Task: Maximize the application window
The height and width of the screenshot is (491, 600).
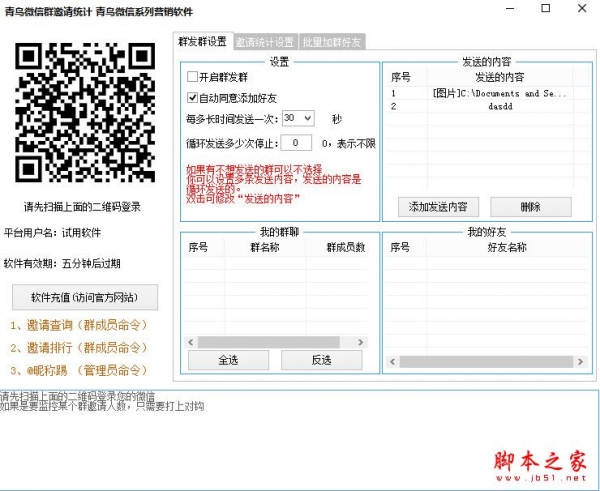Action: pyautogui.click(x=546, y=8)
